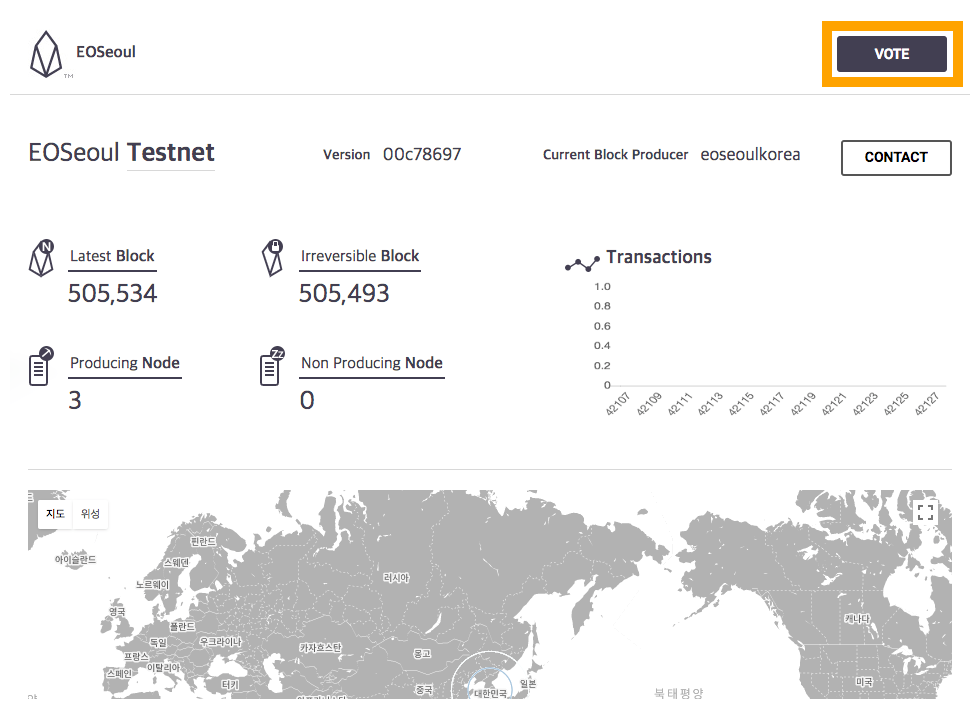Select the Irreversible Block label
Viewport: 978px width, 720px height.
[x=360, y=256]
